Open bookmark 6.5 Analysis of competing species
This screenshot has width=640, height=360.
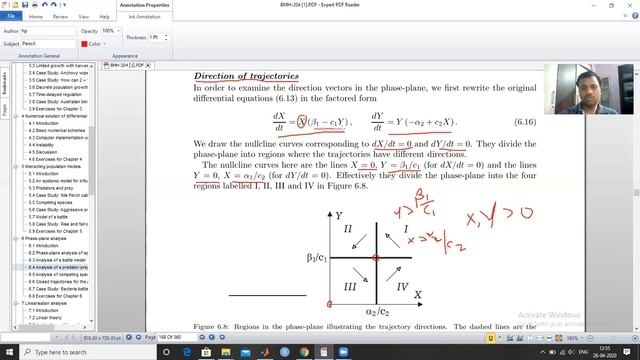tap(58, 275)
